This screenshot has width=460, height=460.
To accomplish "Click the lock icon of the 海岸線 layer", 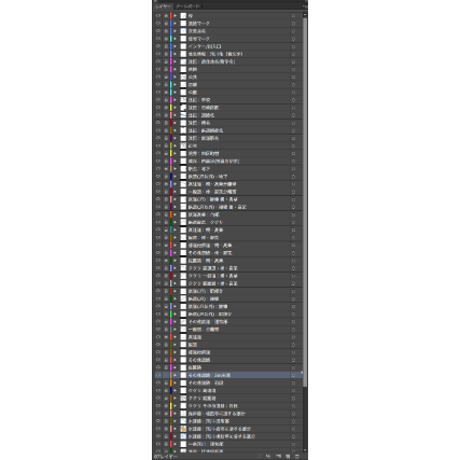I will tap(166, 413).
